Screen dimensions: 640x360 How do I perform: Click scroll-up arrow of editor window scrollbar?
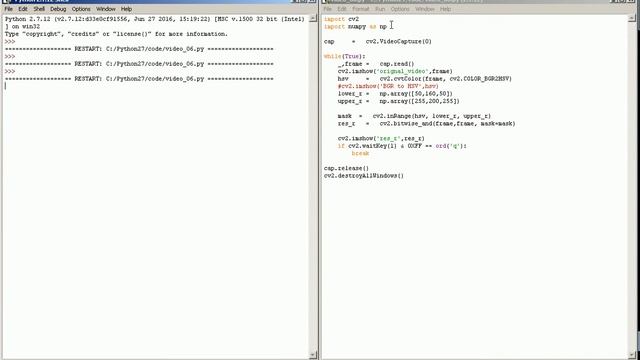[632, 18]
